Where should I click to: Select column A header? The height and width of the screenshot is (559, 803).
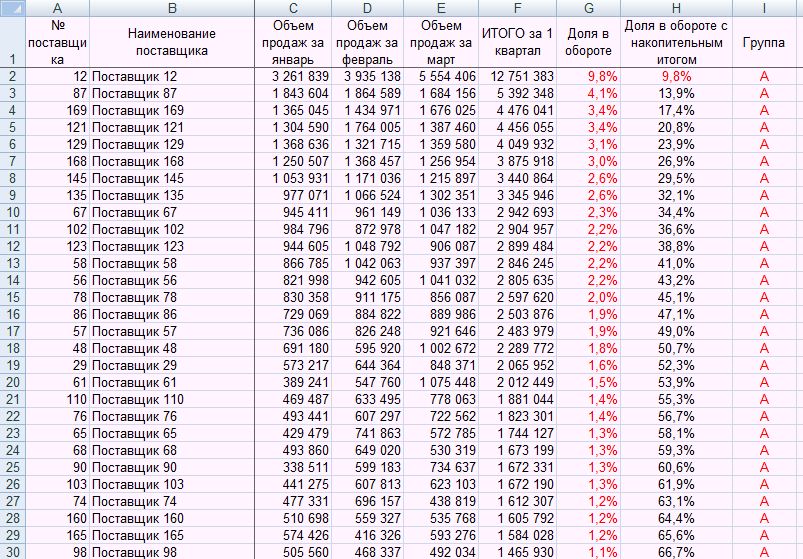click(57, 8)
